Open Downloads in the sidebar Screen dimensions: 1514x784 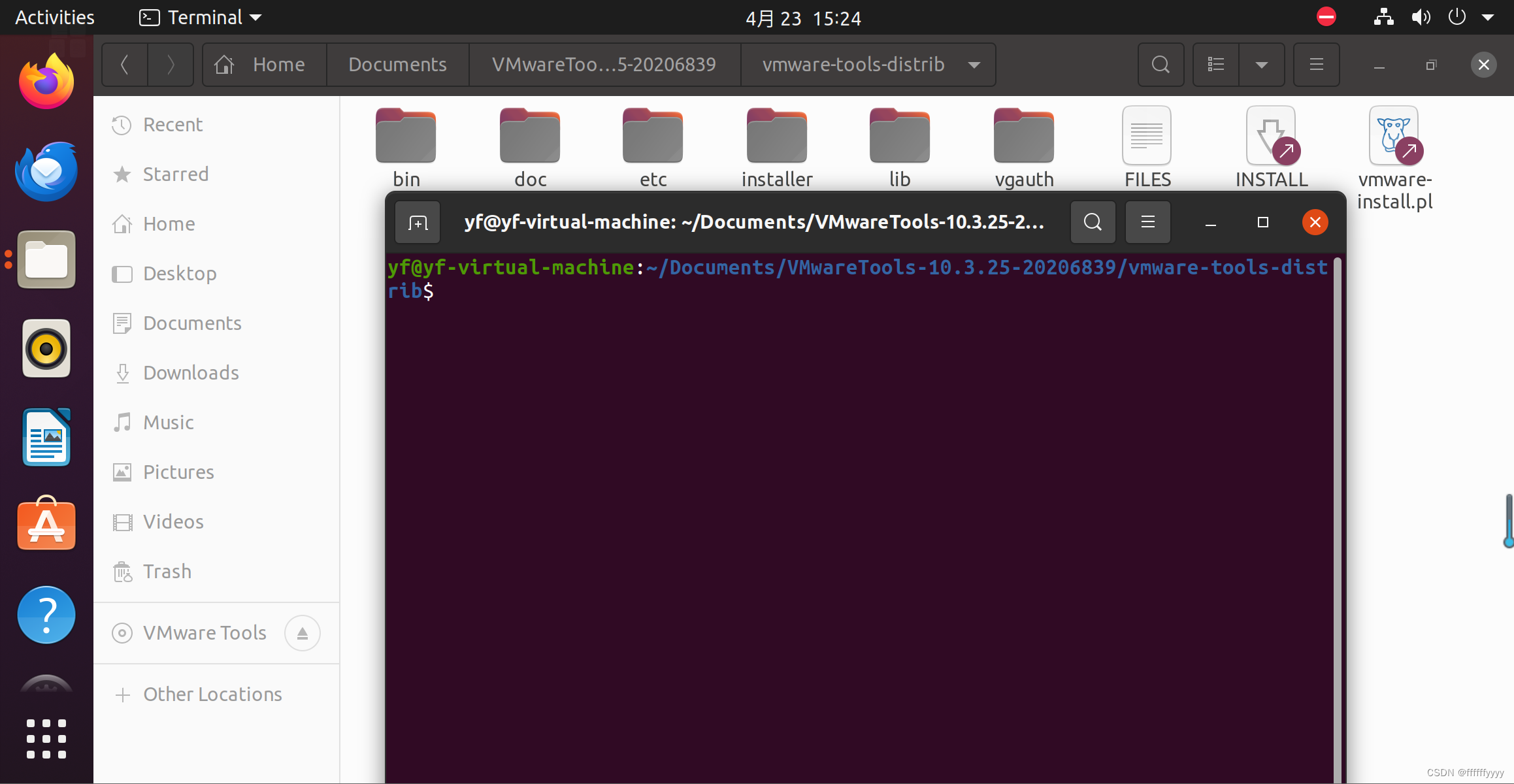pyautogui.click(x=216, y=373)
